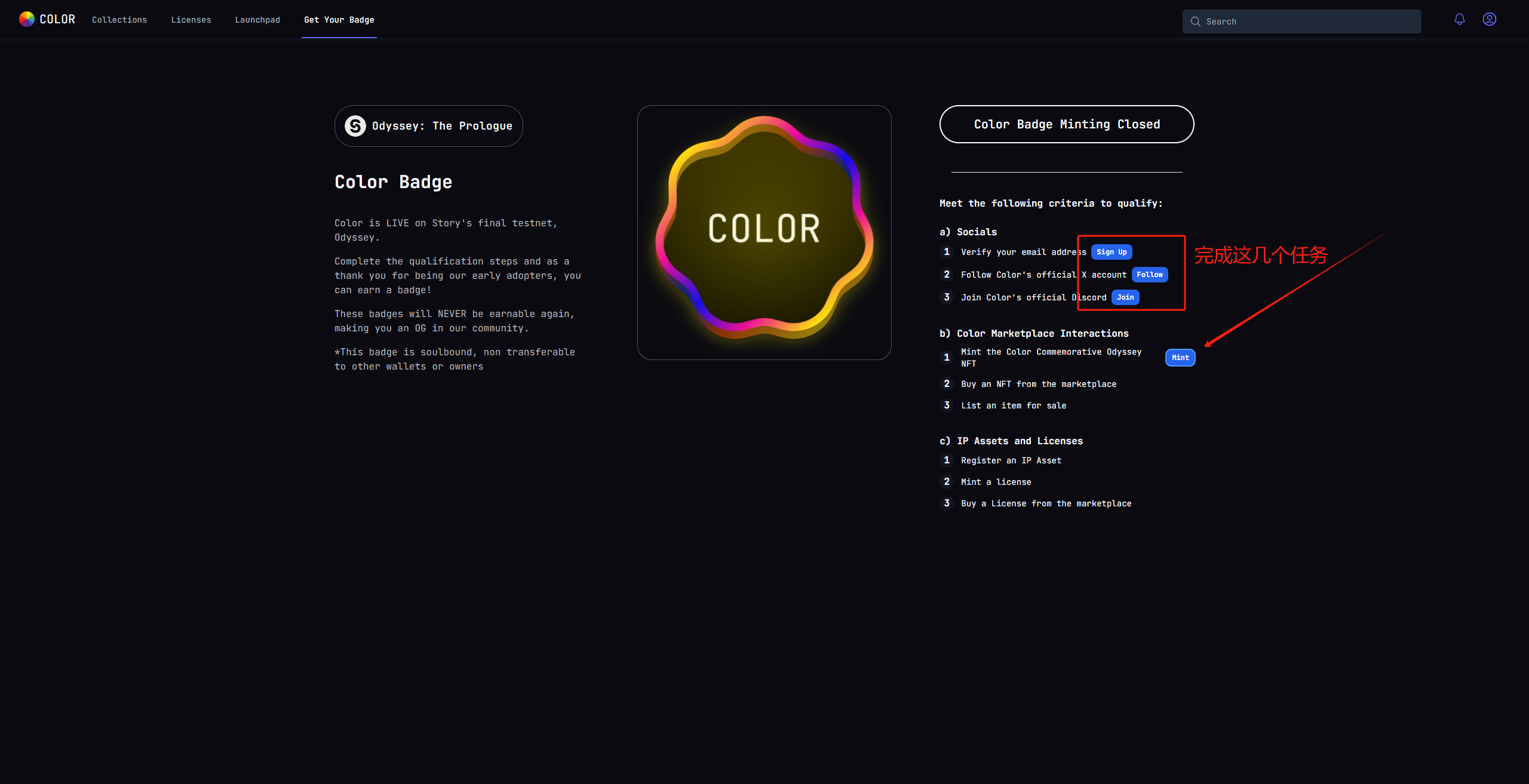Select the Get Your Badge tab
The width and height of the screenshot is (1529, 784).
point(339,20)
